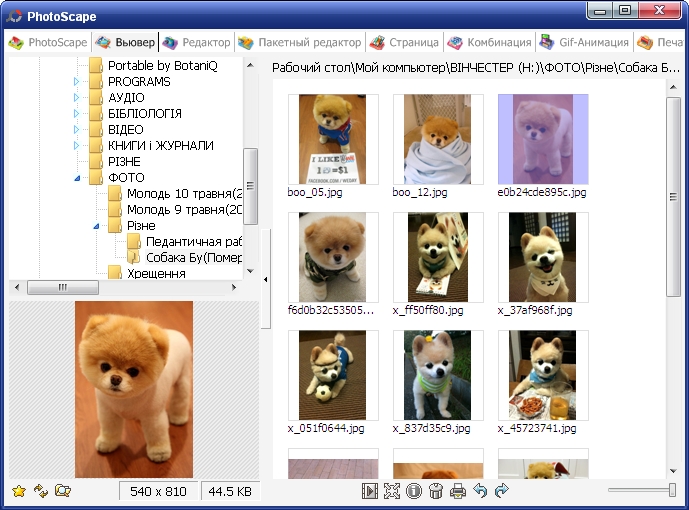
Task: Click the fullscreen expand icon
Action: (392, 491)
